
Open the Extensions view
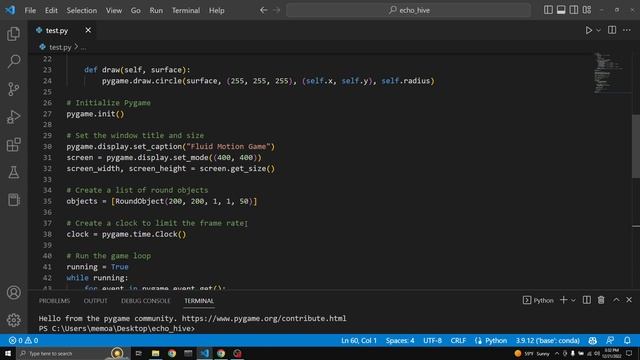(13, 144)
